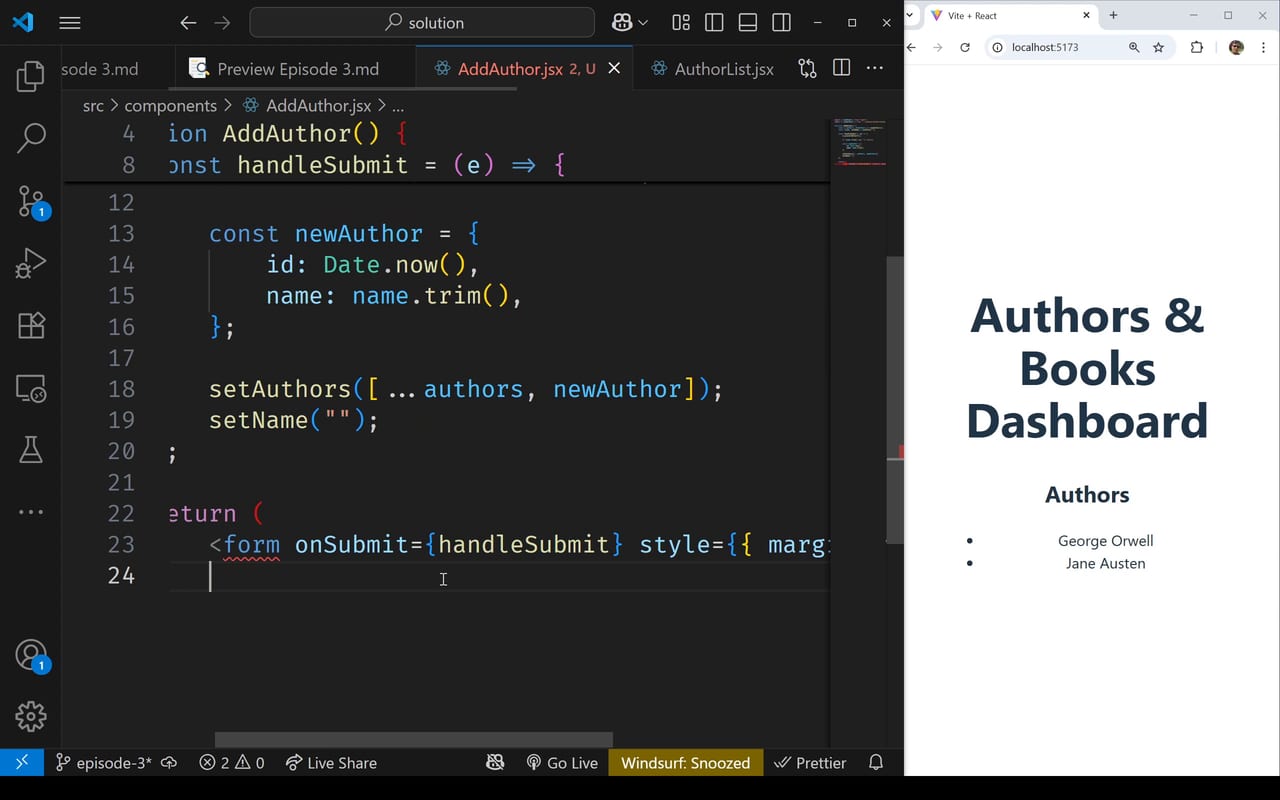This screenshot has height=800, width=1280.
Task: Click the episode-3* branch in the status bar
Action: coord(104,763)
